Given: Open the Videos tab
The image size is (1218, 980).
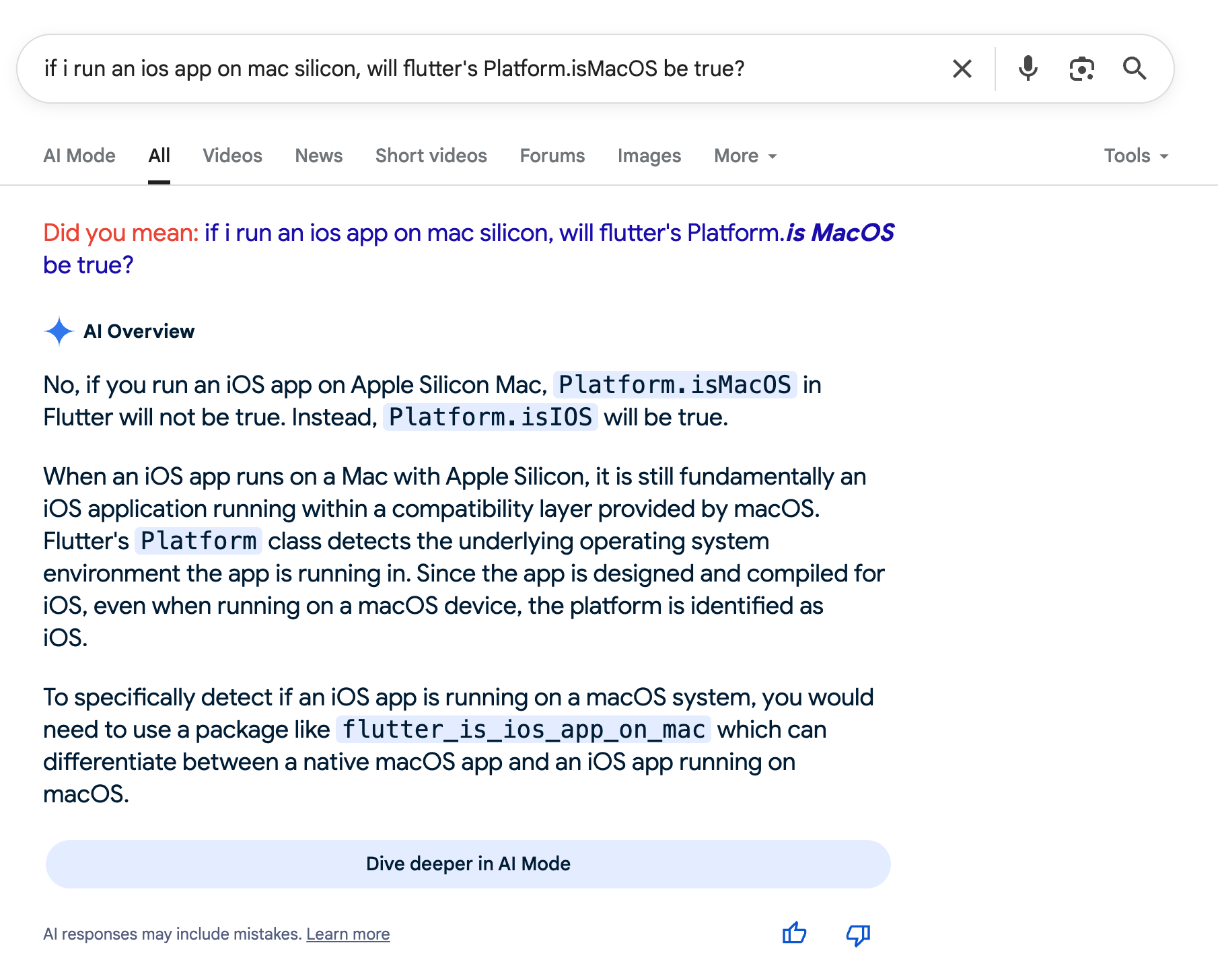Looking at the screenshot, I should [x=232, y=156].
